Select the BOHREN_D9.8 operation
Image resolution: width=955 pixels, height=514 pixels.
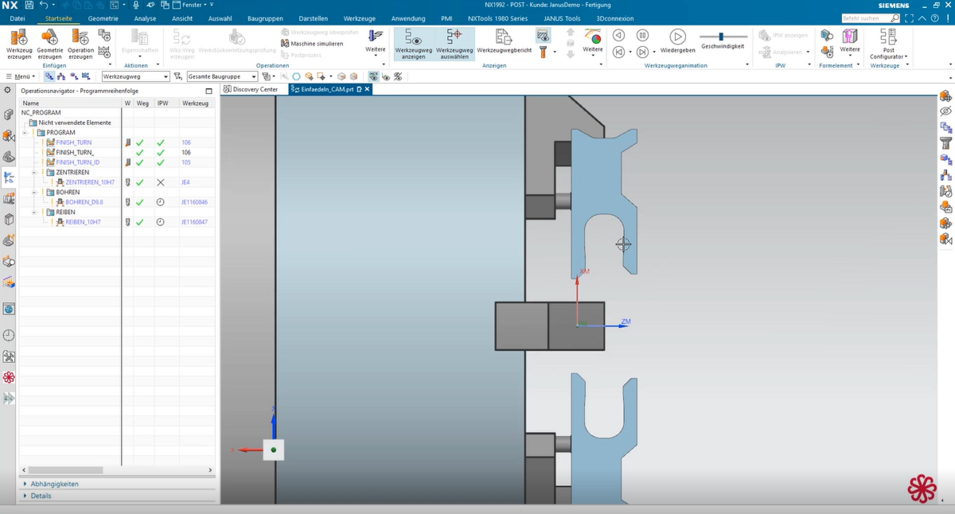pos(84,202)
